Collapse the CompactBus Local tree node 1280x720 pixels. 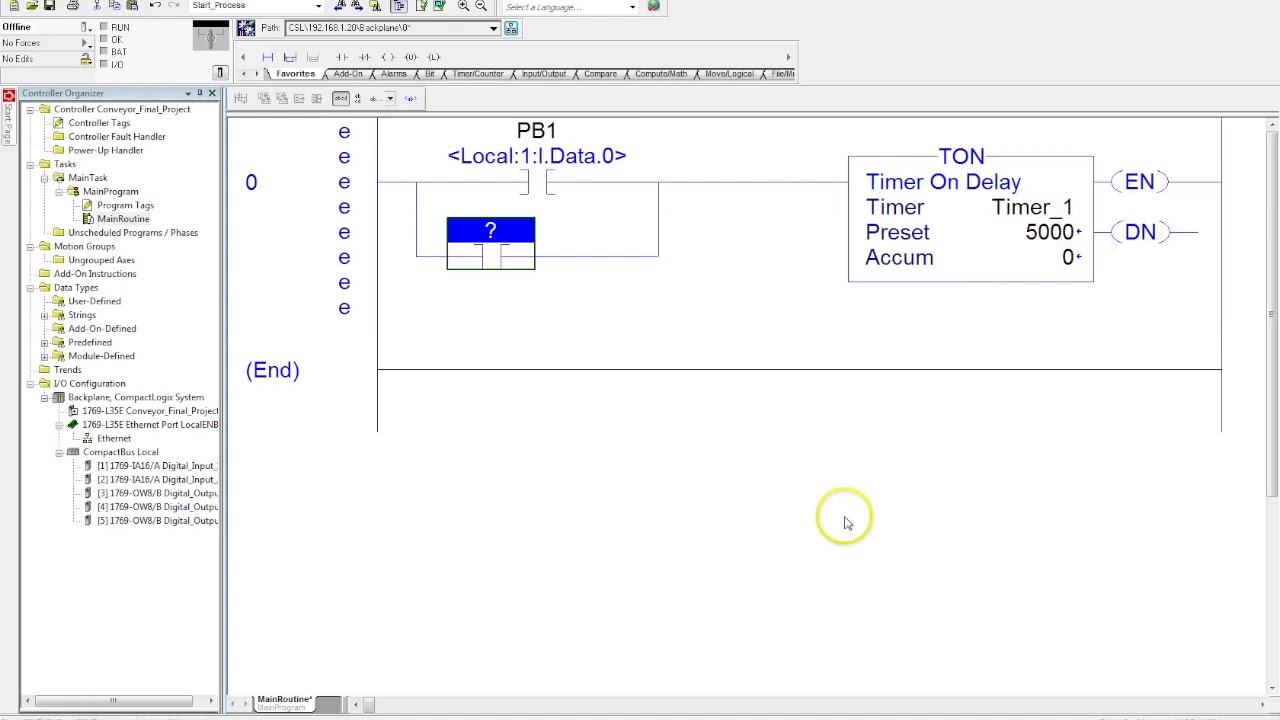[x=59, y=452]
